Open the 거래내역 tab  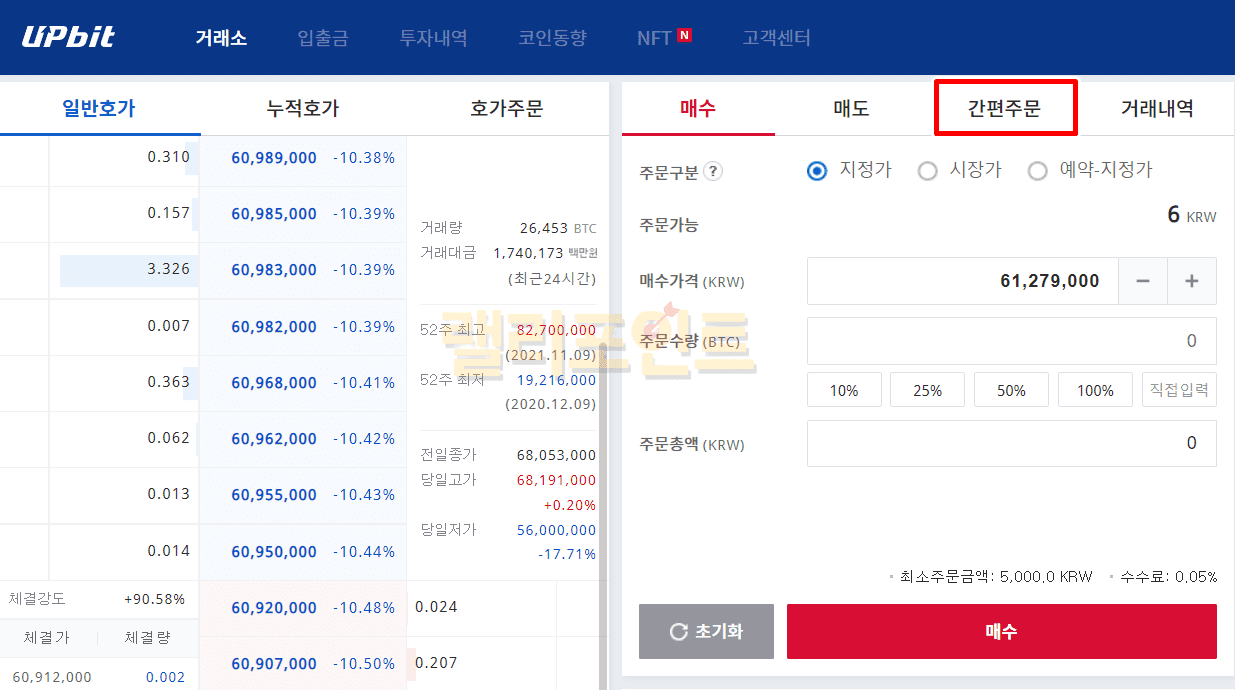pos(1157,108)
